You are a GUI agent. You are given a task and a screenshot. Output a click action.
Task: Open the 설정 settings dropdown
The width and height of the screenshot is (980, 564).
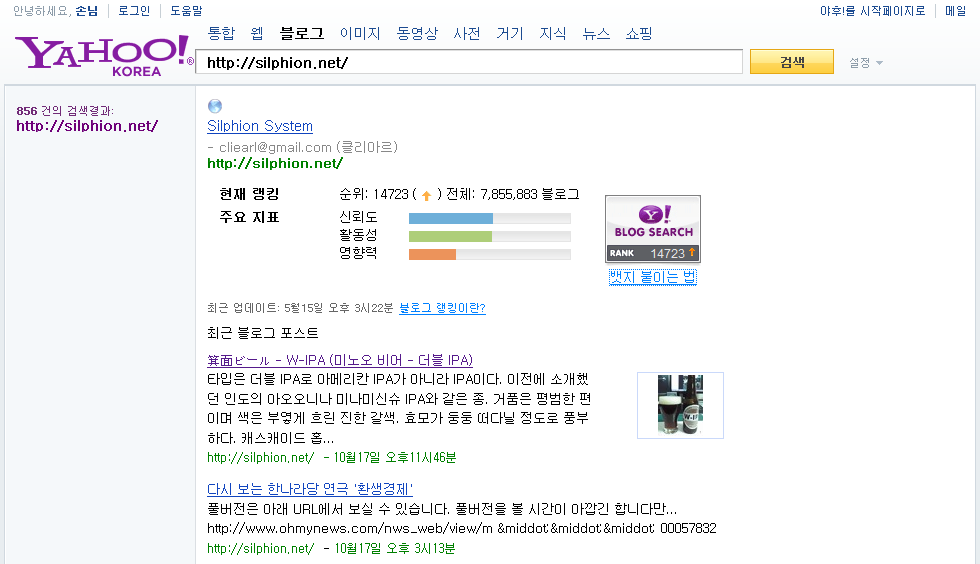click(865, 63)
